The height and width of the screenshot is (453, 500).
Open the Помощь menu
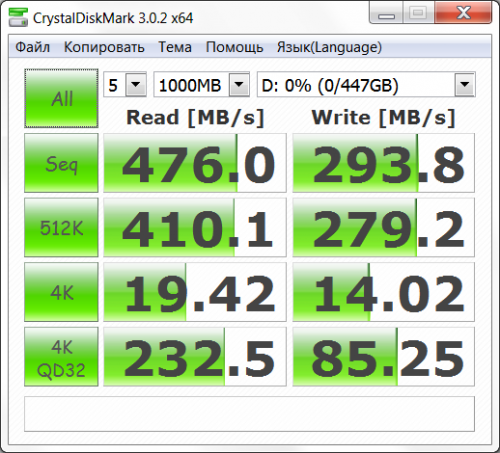pyautogui.click(x=235, y=47)
